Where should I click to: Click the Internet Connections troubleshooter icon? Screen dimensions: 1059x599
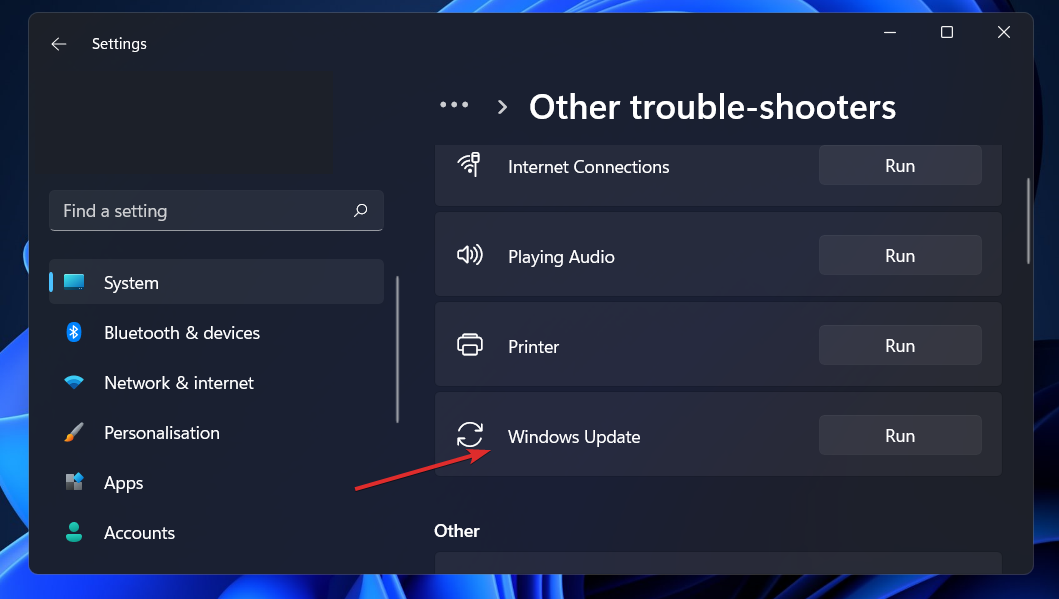(x=470, y=165)
